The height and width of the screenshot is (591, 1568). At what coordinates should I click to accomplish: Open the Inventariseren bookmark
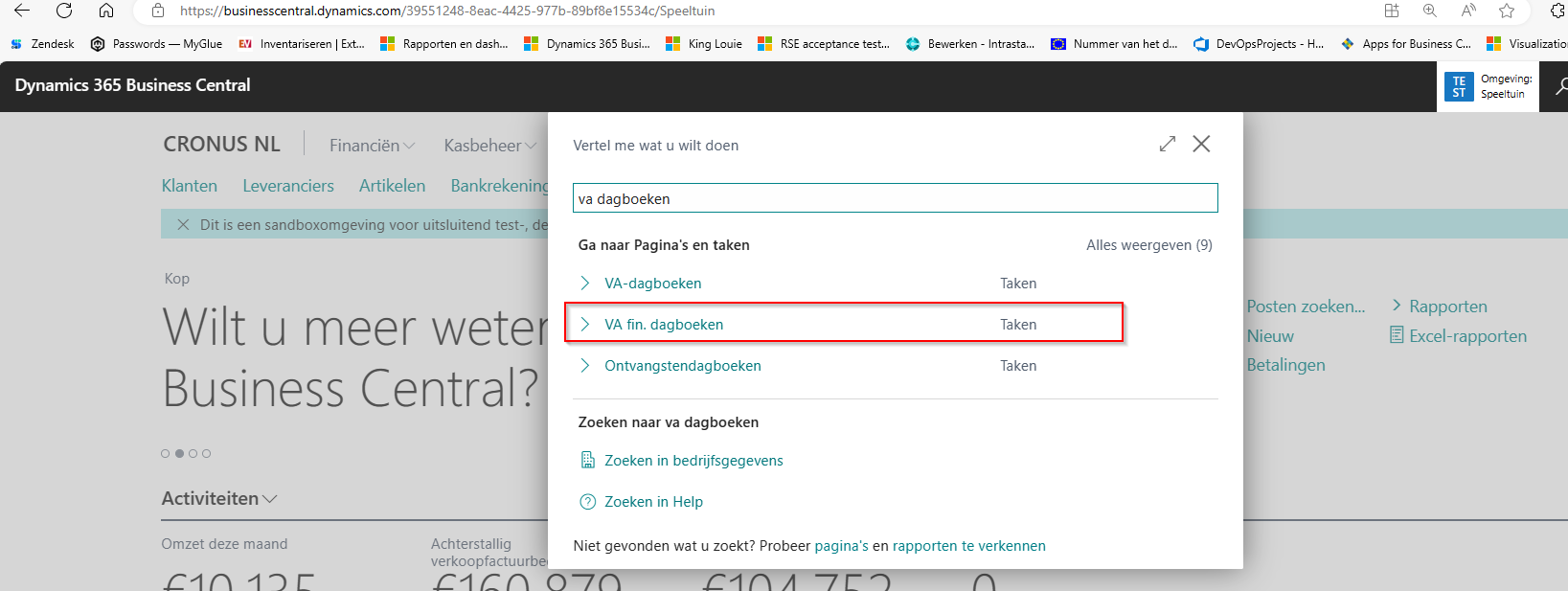(x=301, y=44)
